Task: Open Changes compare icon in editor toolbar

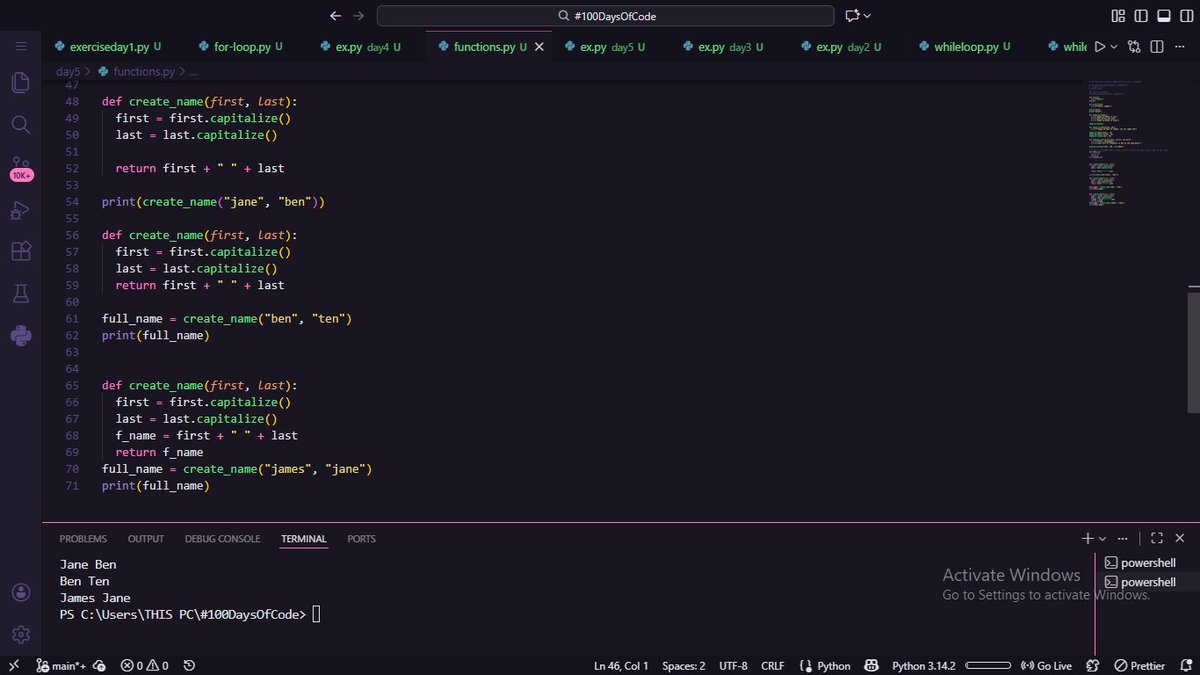Action: point(1134,47)
